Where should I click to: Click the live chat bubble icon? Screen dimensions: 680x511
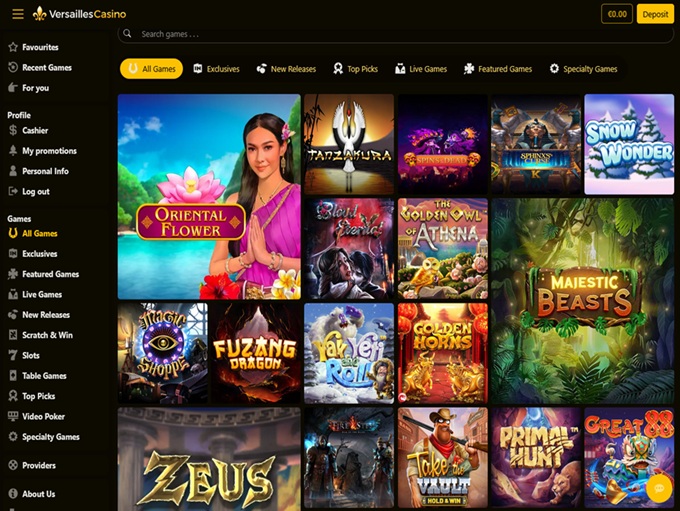(x=659, y=488)
